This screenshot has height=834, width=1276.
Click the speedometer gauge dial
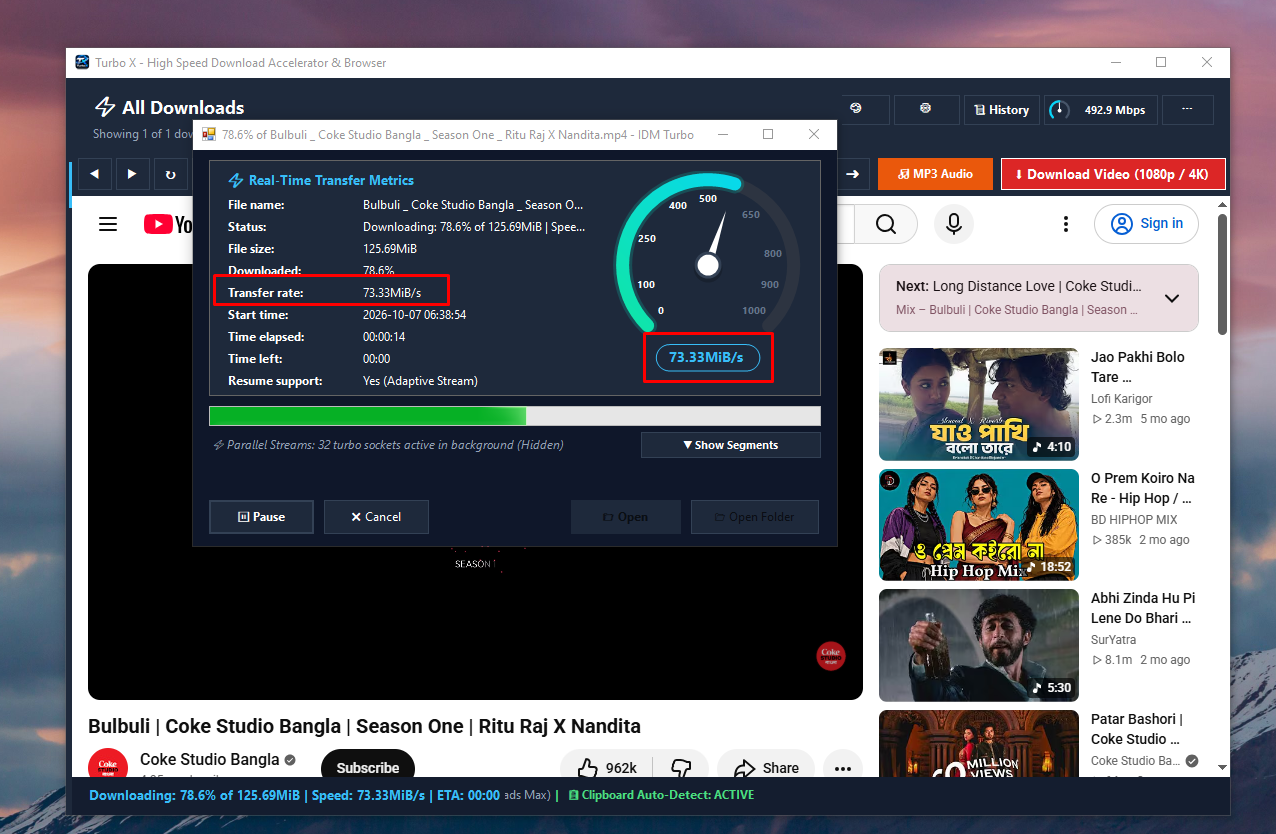(x=708, y=254)
